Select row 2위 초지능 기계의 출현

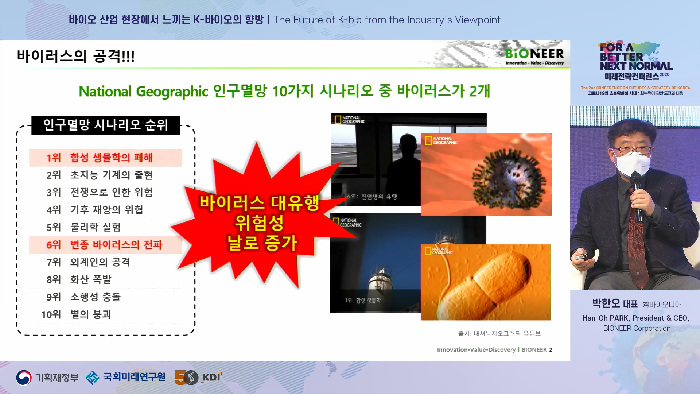pyautogui.click(x=105, y=175)
